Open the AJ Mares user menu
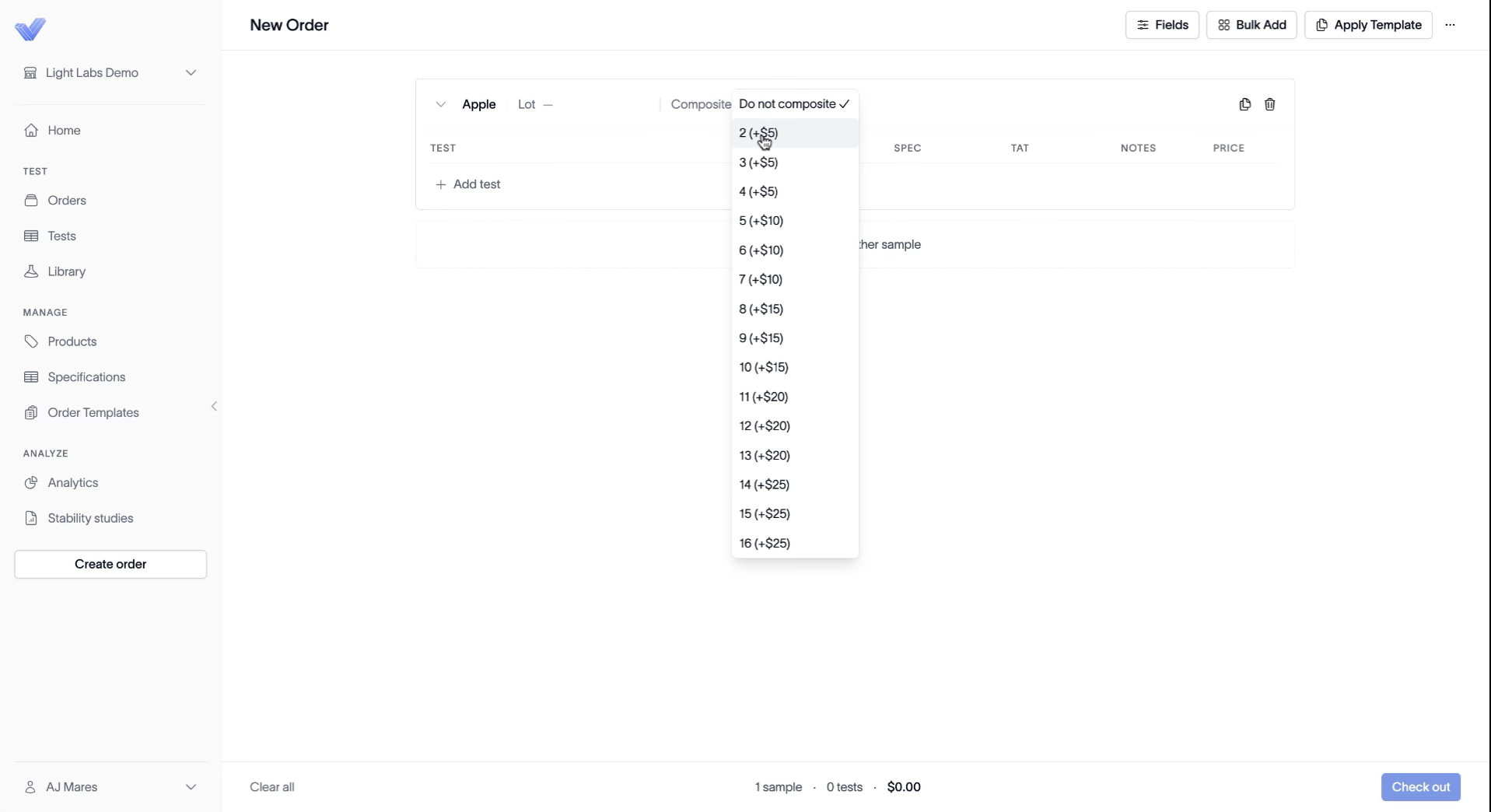This screenshot has height=812, width=1491. click(x=110, y=787)
